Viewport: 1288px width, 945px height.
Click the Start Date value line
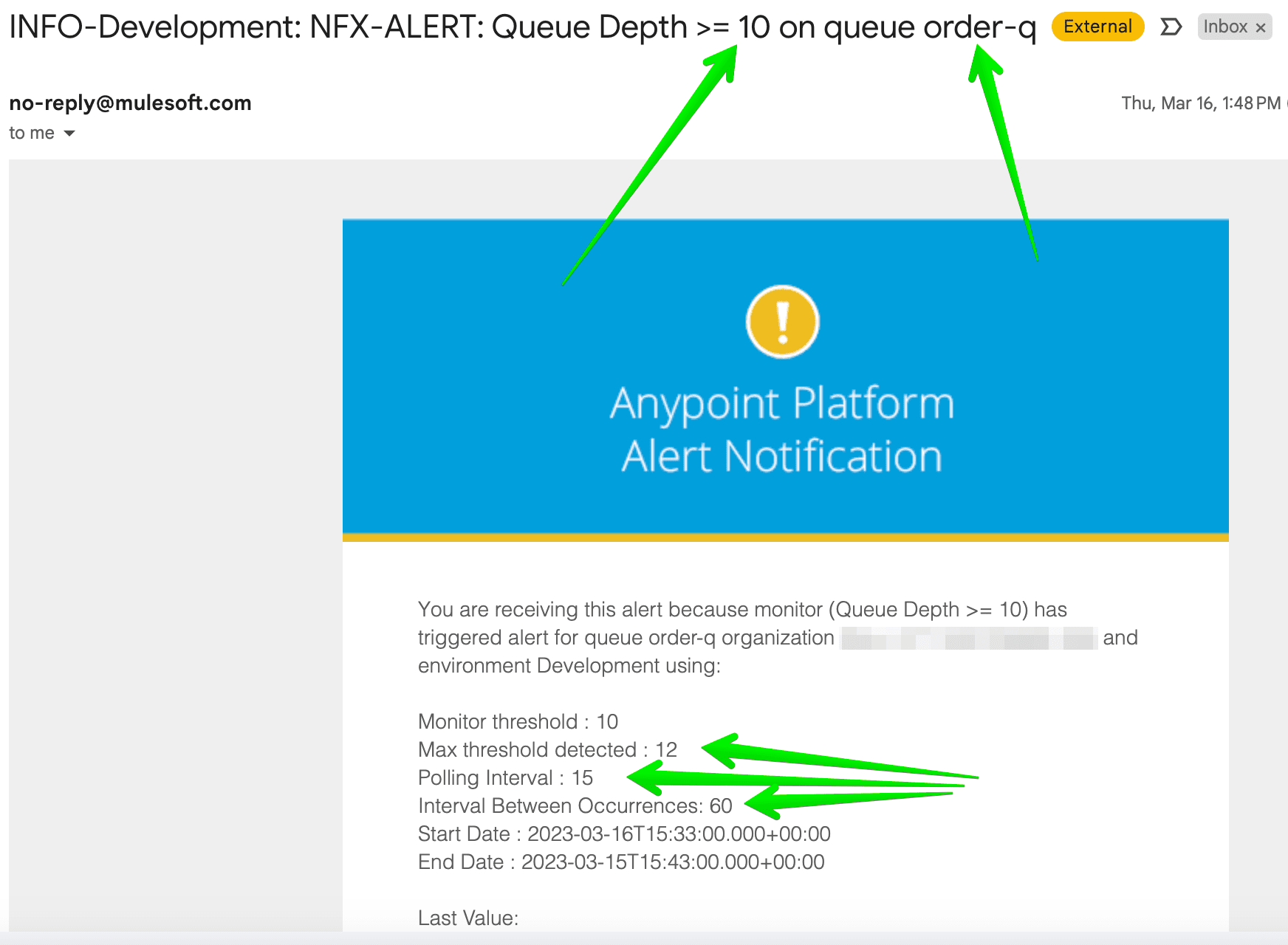pos(624,834)
